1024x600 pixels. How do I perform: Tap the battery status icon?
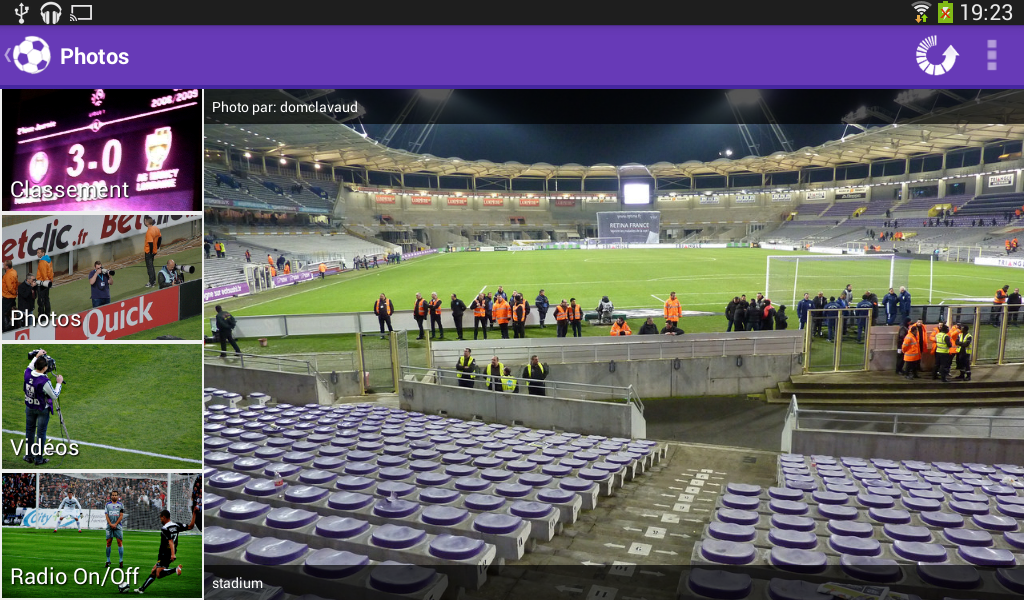(x=945, y=12)
